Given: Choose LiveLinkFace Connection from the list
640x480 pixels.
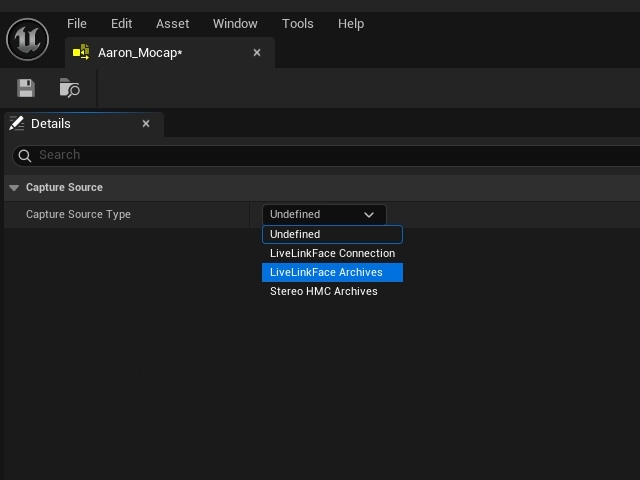Looking at the screenshot, I should coord(332,253).
